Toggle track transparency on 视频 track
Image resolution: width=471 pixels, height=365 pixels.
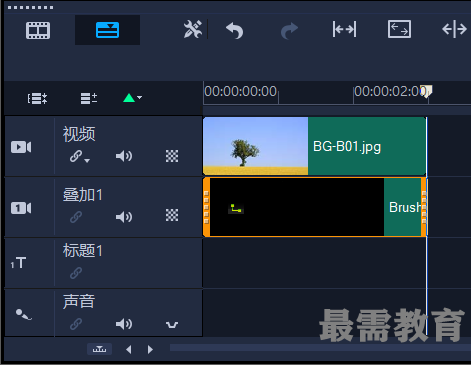pos(172,156)
